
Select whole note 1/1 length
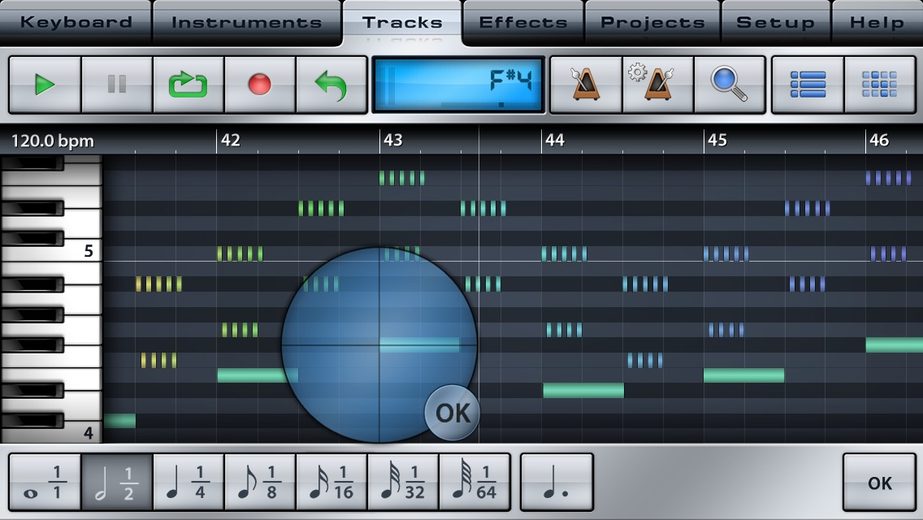click(45, 482)
